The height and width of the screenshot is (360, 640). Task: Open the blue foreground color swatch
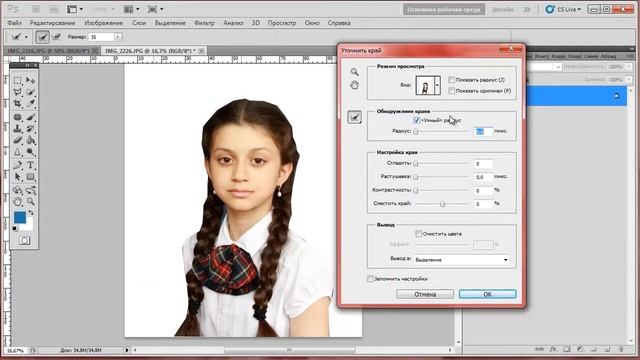tap(20, 217)
